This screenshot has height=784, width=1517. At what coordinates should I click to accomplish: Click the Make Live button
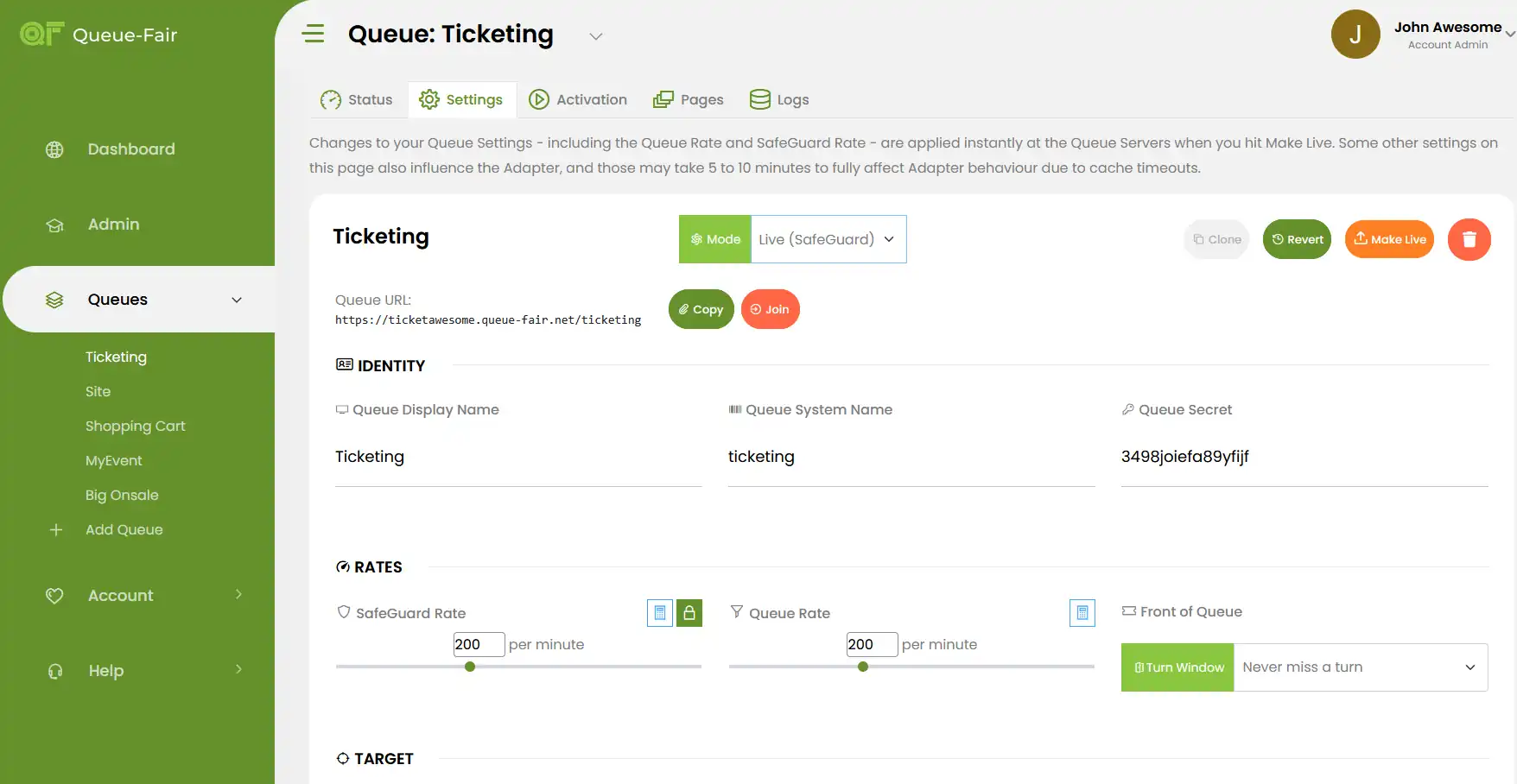[1389, 239]
